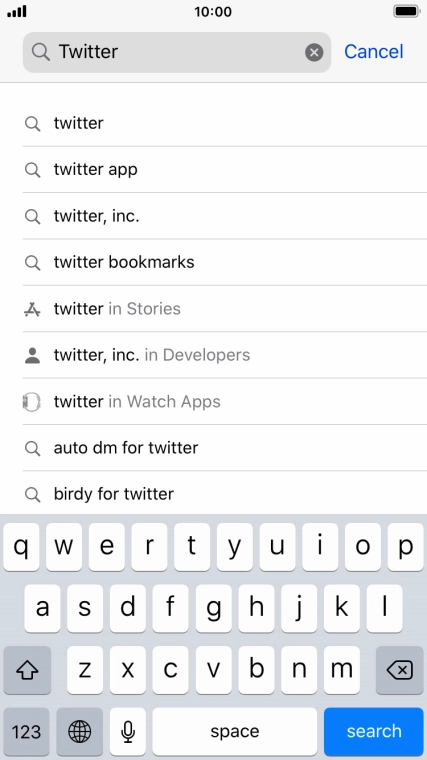The image size is (427, 760).
Task: Tap the blue search key
Action: (374, 731)
